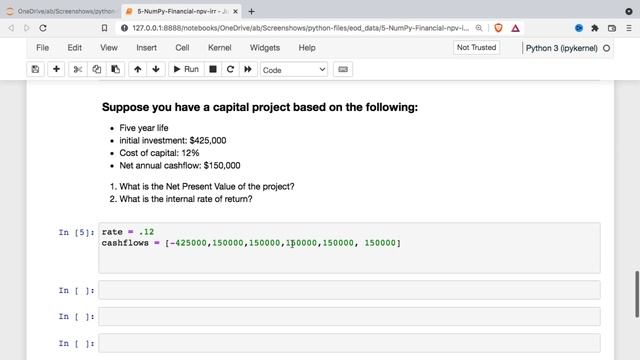The image size is (640, 360).
Task: Click the 'initial investment: $425,000' bullet
Action: click(x=173, y=140)
